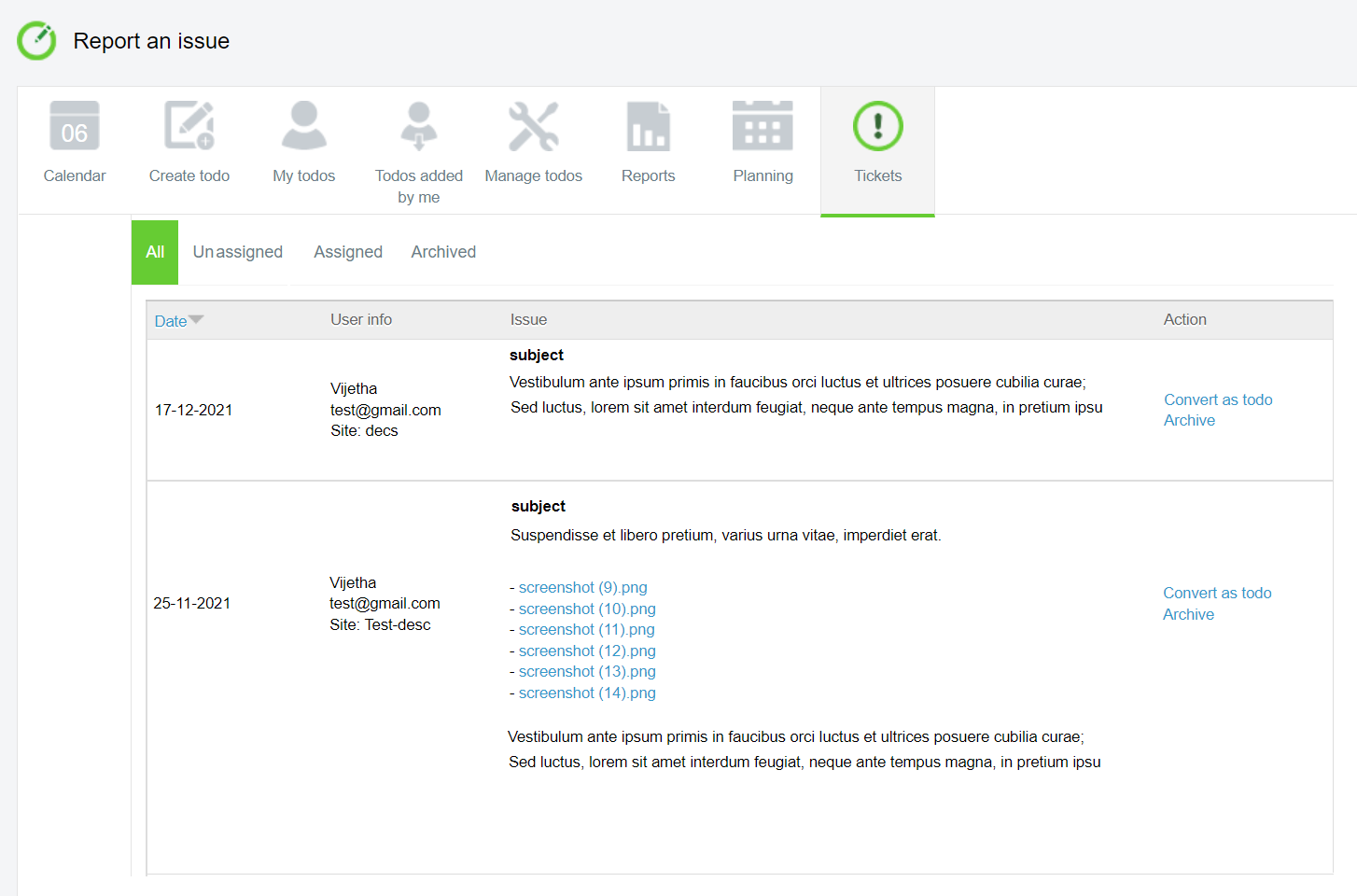This screenshot has height=896, width=1357.
Task: Show the Unassigned tickets tab
Action: pos(238,252)
